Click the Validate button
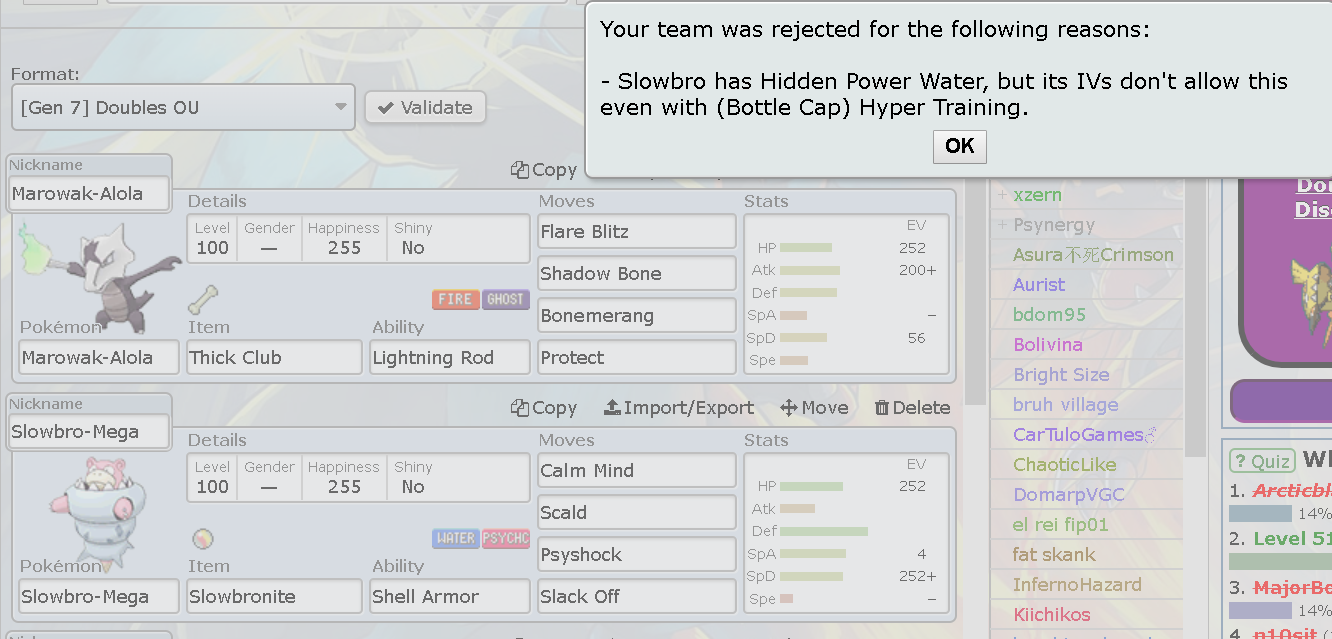This screenshot has height=639, width=1332. click(425, 107)
